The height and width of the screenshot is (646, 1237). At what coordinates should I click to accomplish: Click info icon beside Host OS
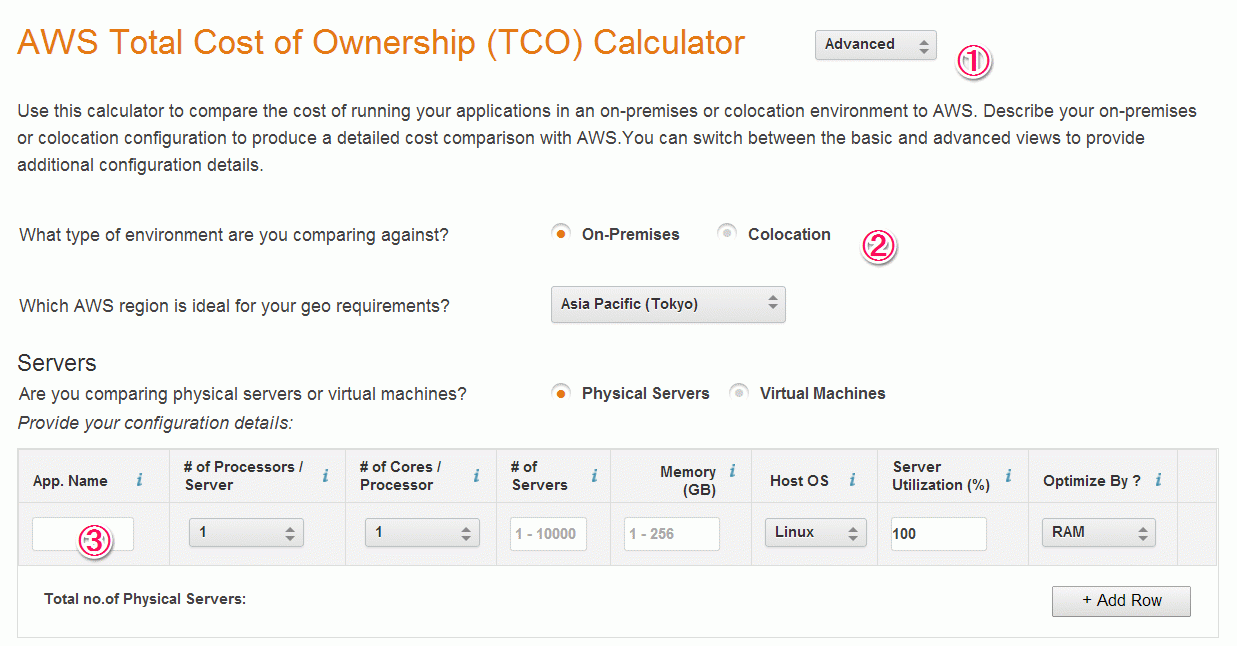click(x=852, y=481)
